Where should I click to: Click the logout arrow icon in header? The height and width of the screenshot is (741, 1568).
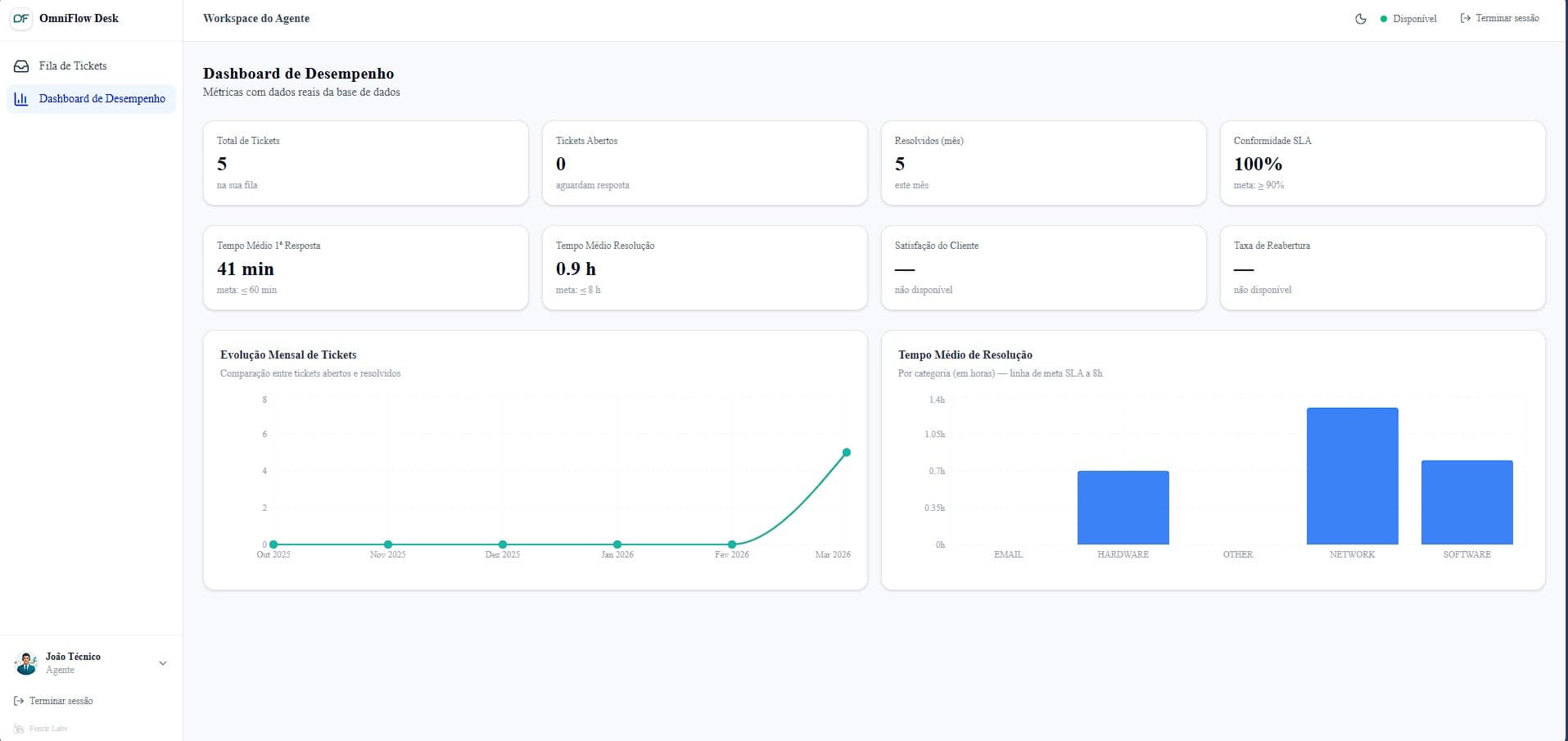1466,18
